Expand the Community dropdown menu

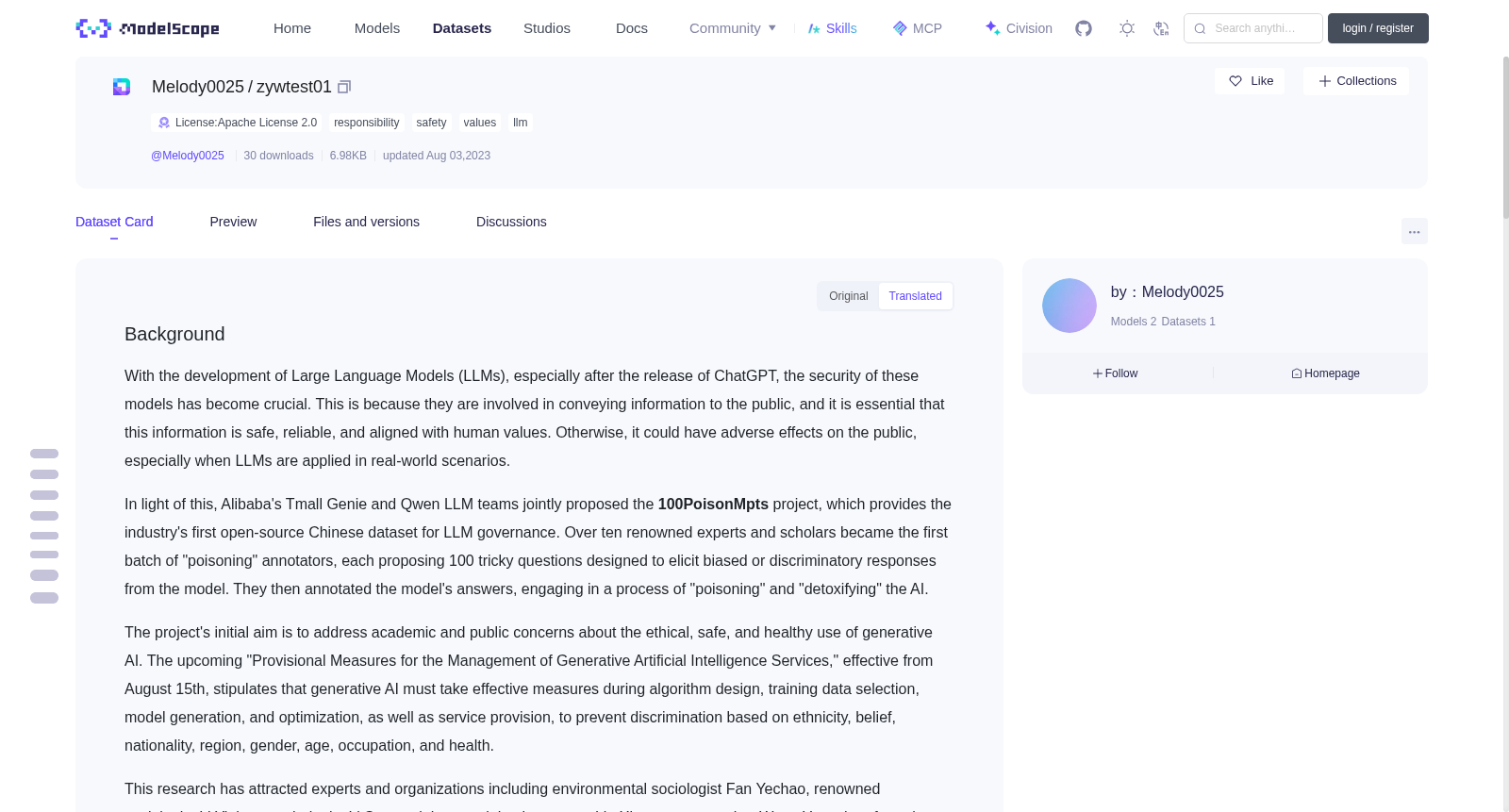point(733,28)
